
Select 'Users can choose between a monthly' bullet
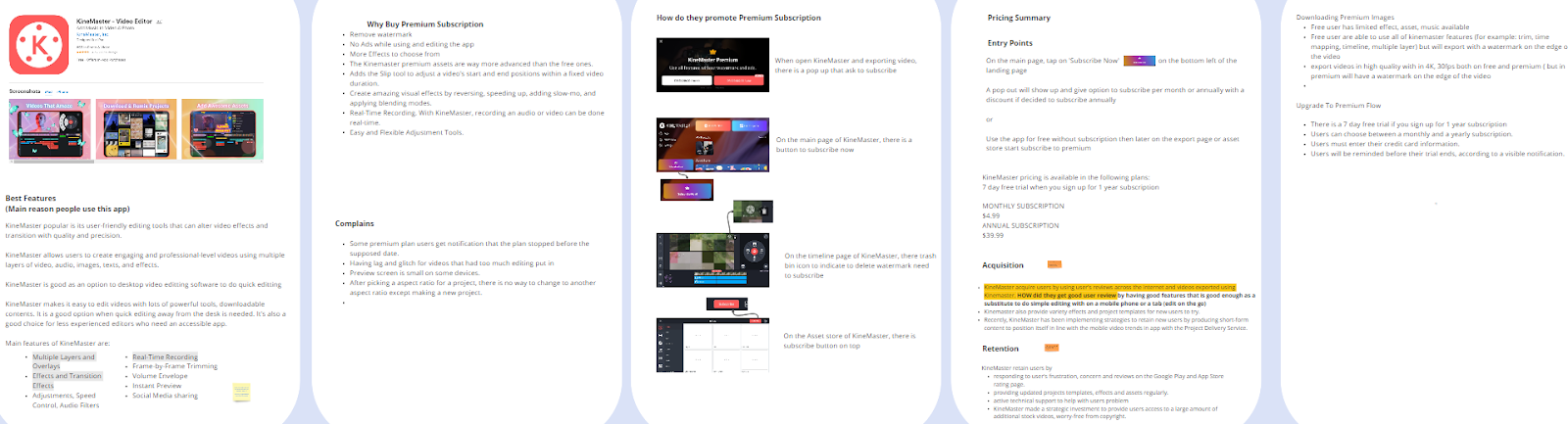(1411, 134)
